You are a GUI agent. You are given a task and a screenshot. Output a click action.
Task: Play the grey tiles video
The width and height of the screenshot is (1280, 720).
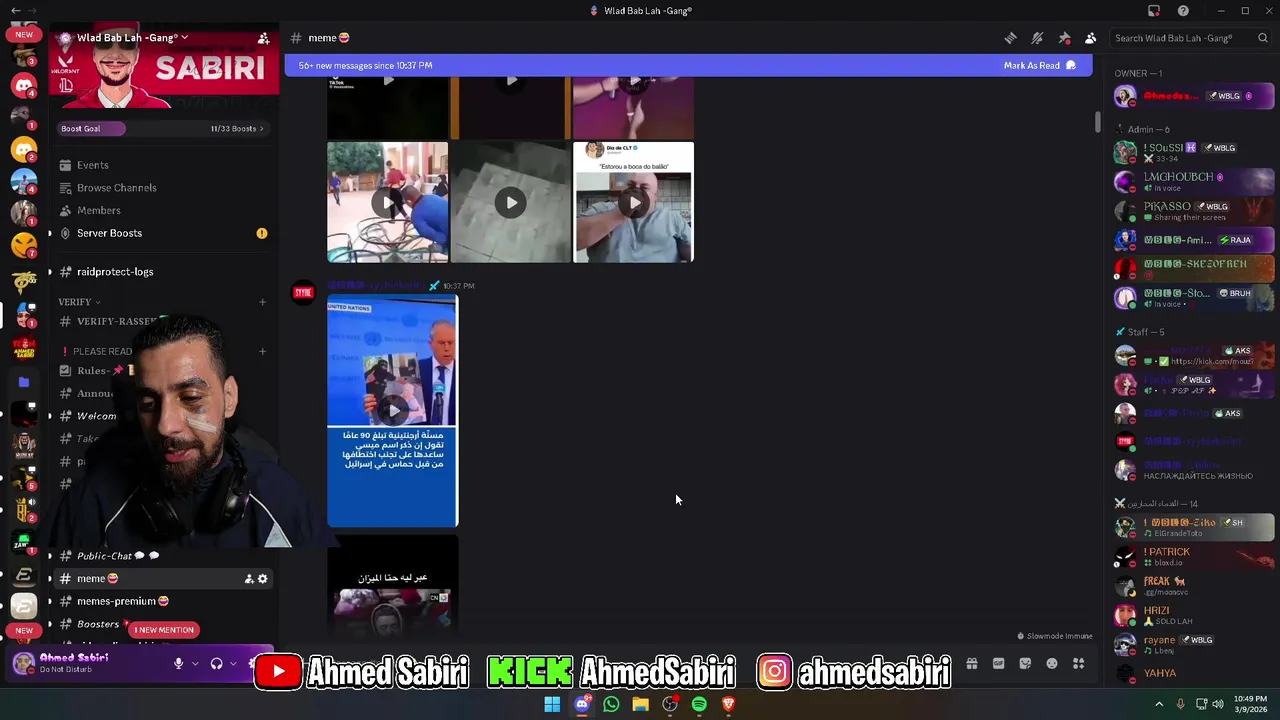[x=511, y=202]
